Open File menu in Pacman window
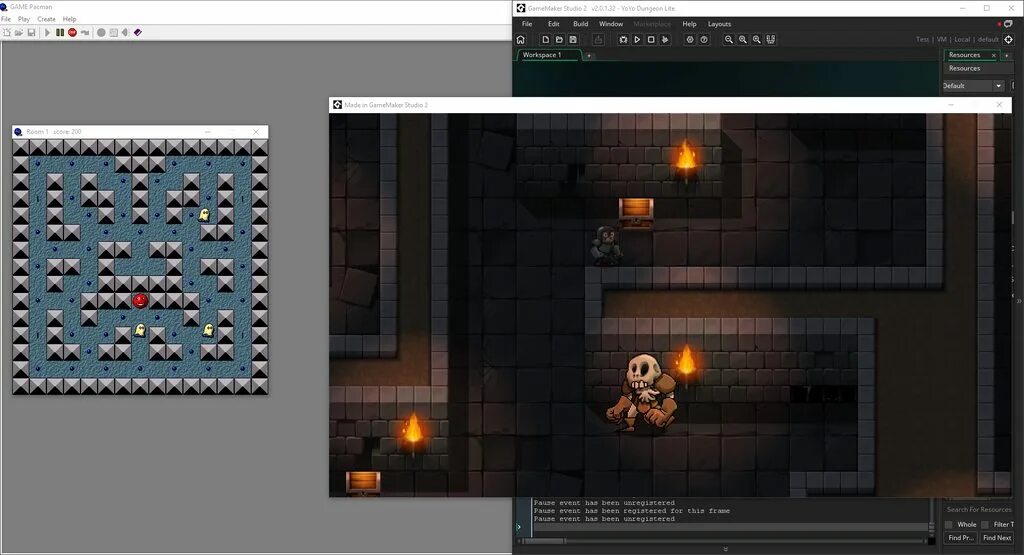Image resolution: width=1024 pixels, height=555 pixels. pos(6,19)
